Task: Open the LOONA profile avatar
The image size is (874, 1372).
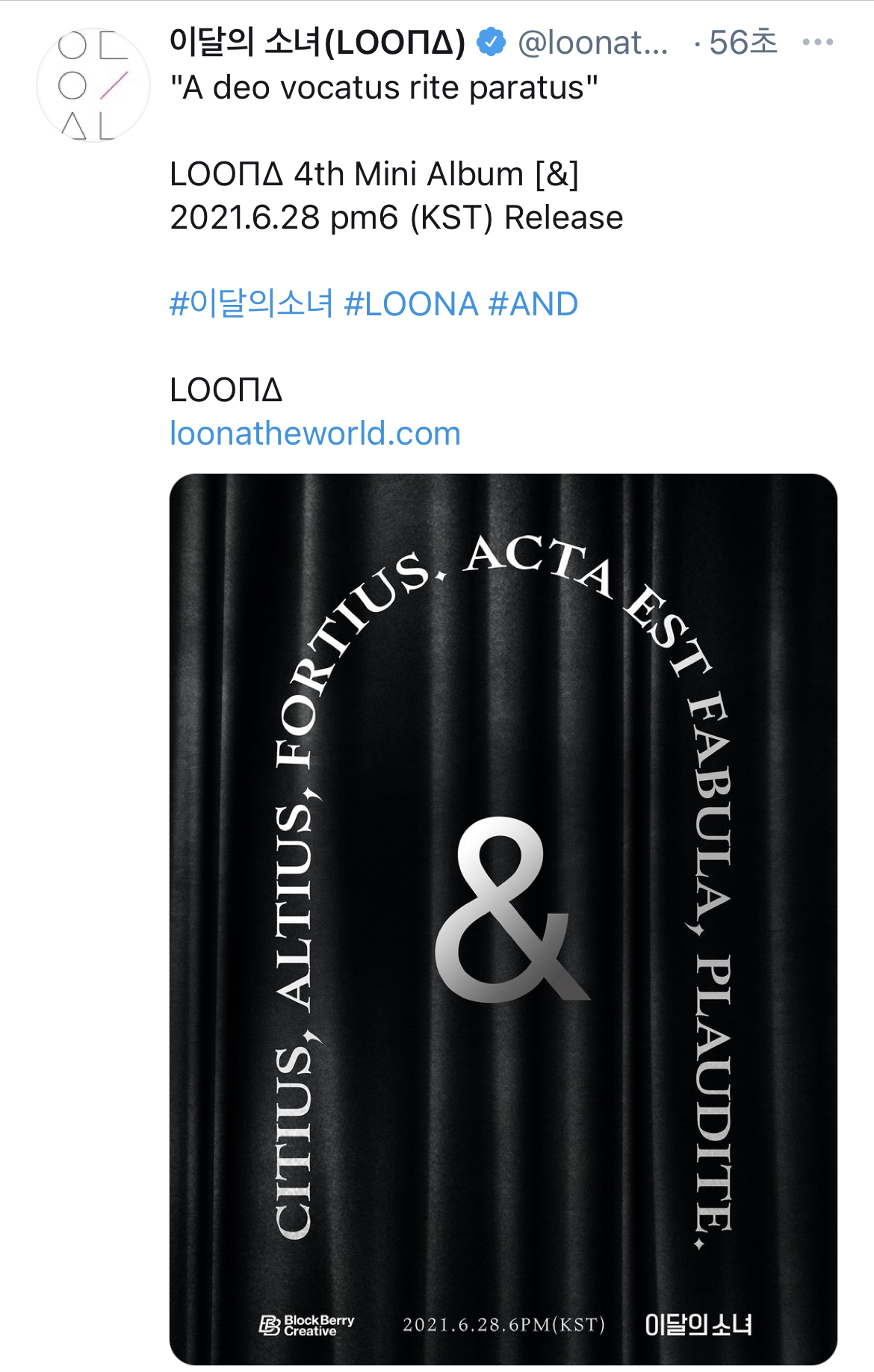Action: tap(93, 85)
